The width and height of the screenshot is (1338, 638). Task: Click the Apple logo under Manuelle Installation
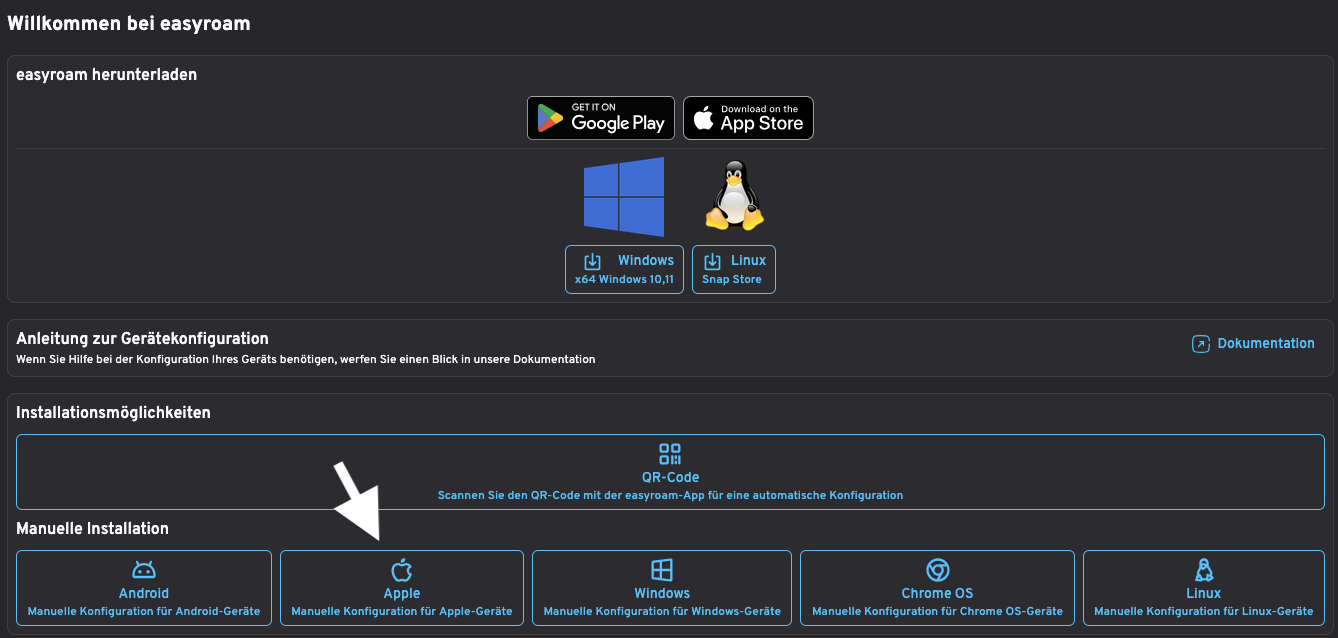click(402, 570)
